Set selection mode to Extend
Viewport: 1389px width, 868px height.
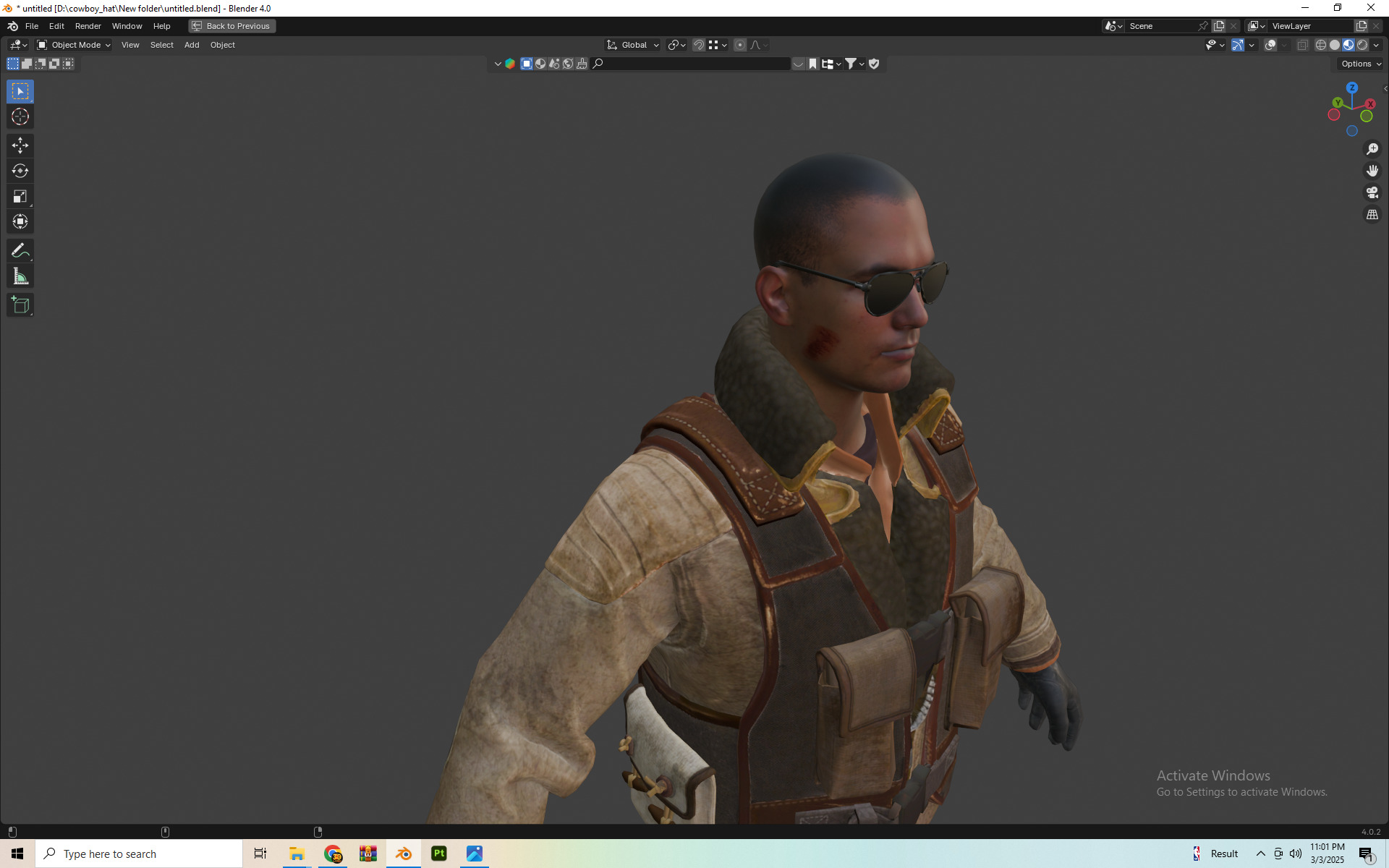point(27,64)
